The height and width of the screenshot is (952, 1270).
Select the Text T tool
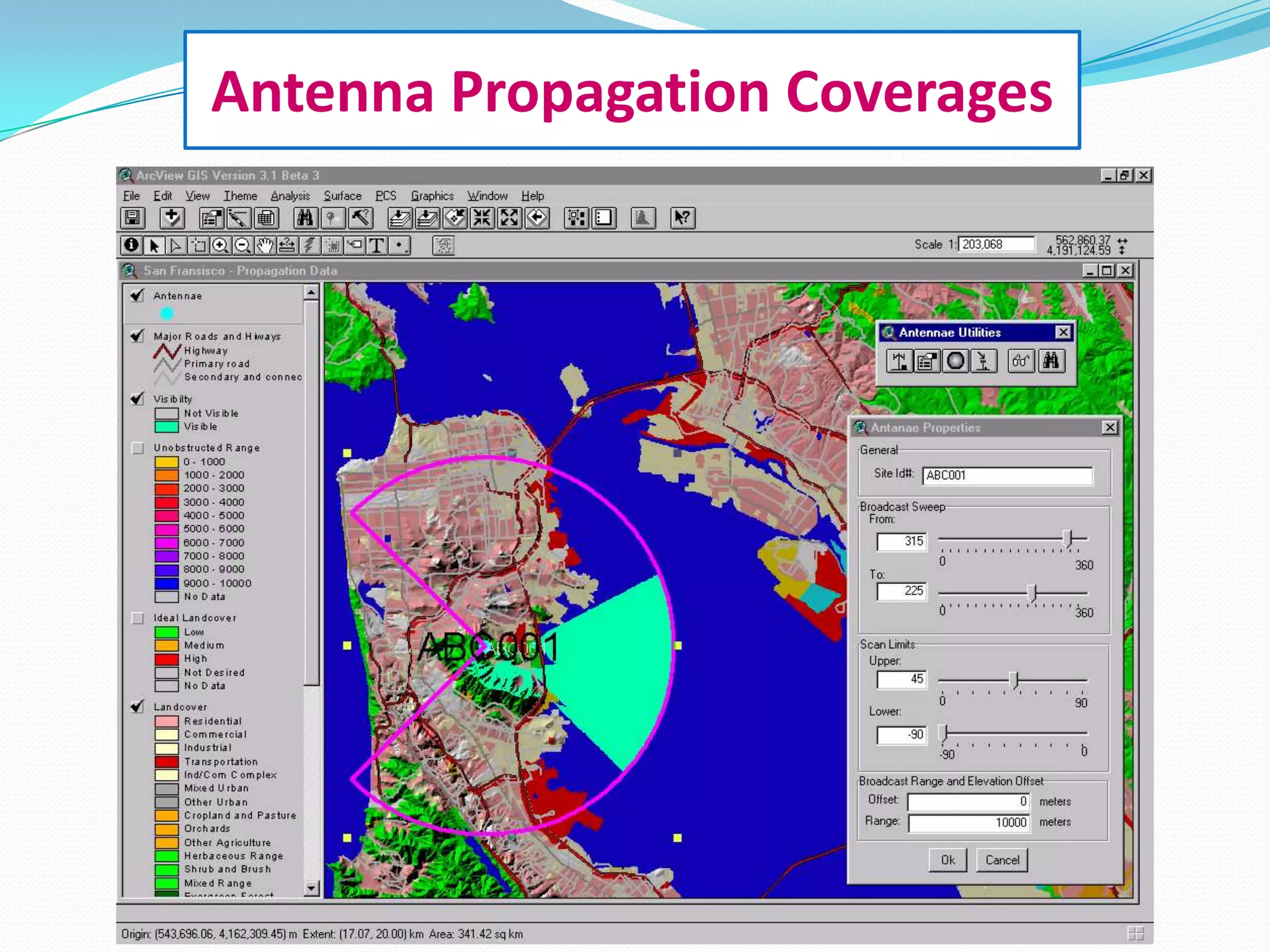pos(376,245)
